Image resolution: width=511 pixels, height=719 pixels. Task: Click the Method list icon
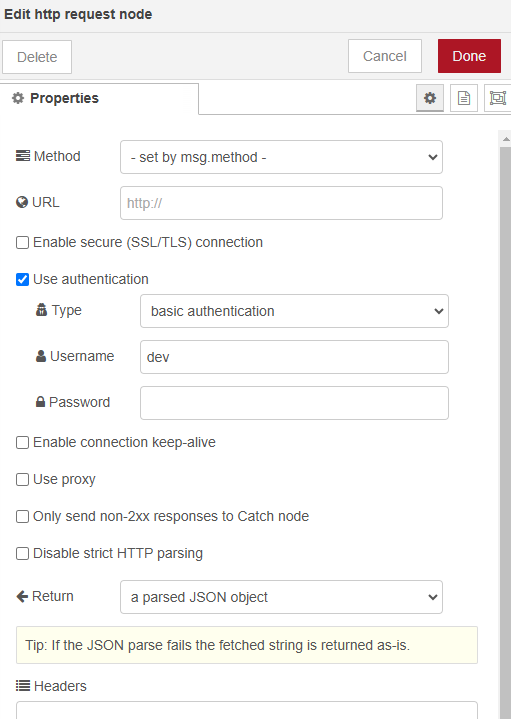pyautogui.click(x=23, y=156)
